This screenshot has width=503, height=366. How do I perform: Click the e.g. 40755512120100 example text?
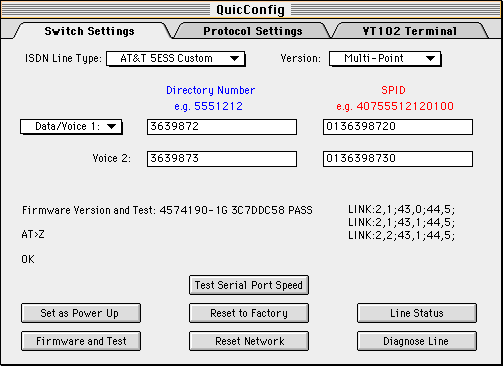(395, 106)
